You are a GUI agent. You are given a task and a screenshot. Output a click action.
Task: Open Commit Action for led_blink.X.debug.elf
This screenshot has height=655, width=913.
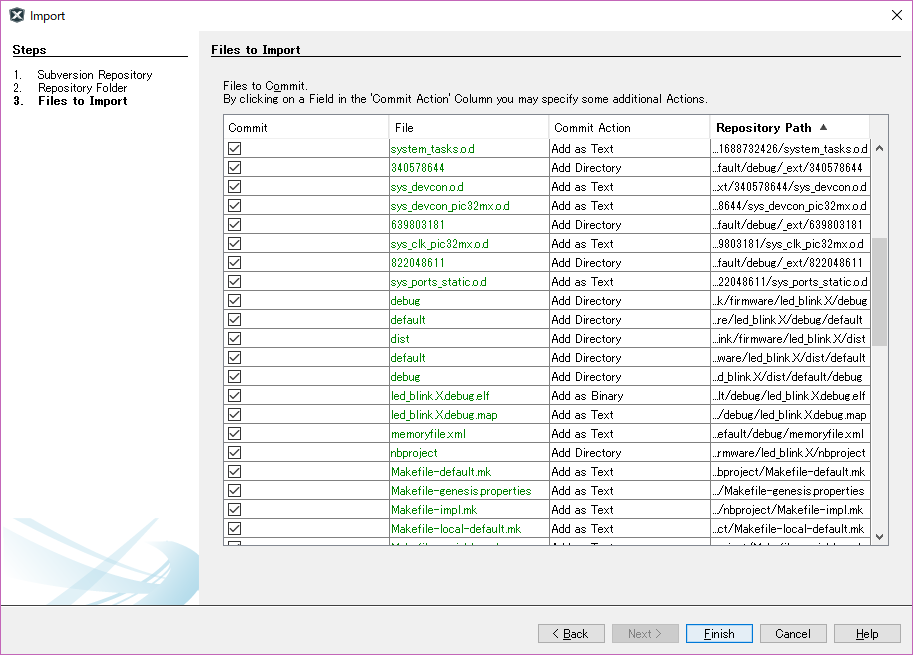pyautogui.click(x=628, y=396)
